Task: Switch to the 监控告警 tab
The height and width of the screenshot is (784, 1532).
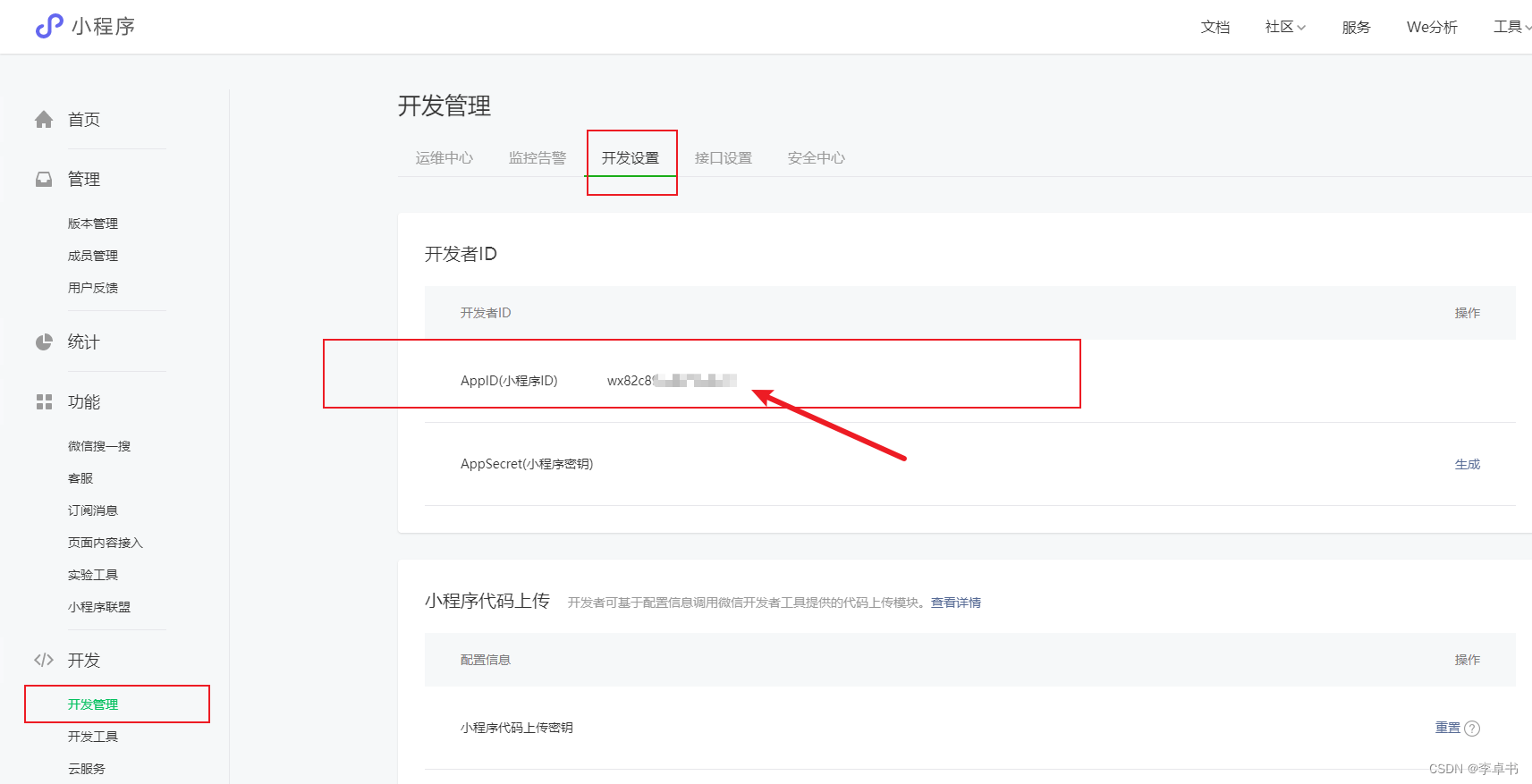Action: tap(537, 158)
